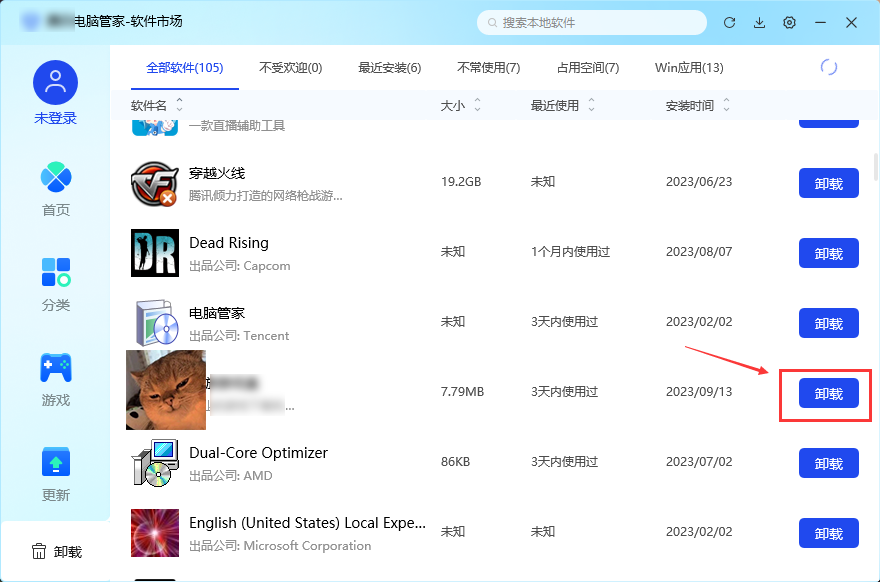Click the refresh icon in title bar
Viewport: 880px width, 582px height.
pos(729,22)
